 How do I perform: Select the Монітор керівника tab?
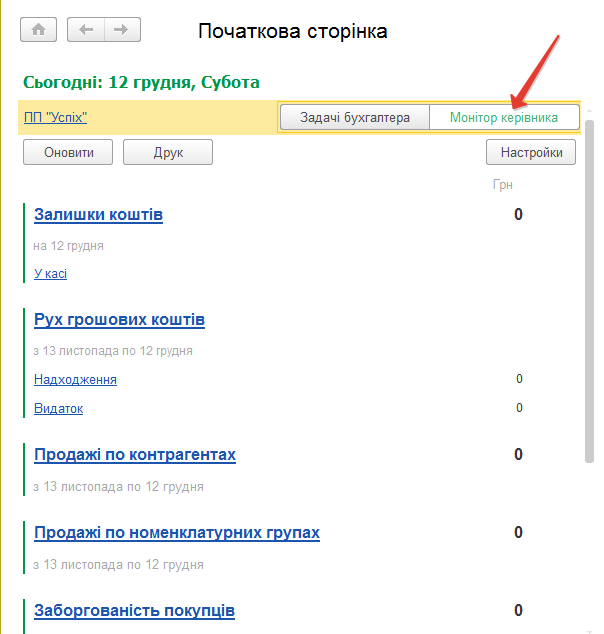[x=504, y=117]
